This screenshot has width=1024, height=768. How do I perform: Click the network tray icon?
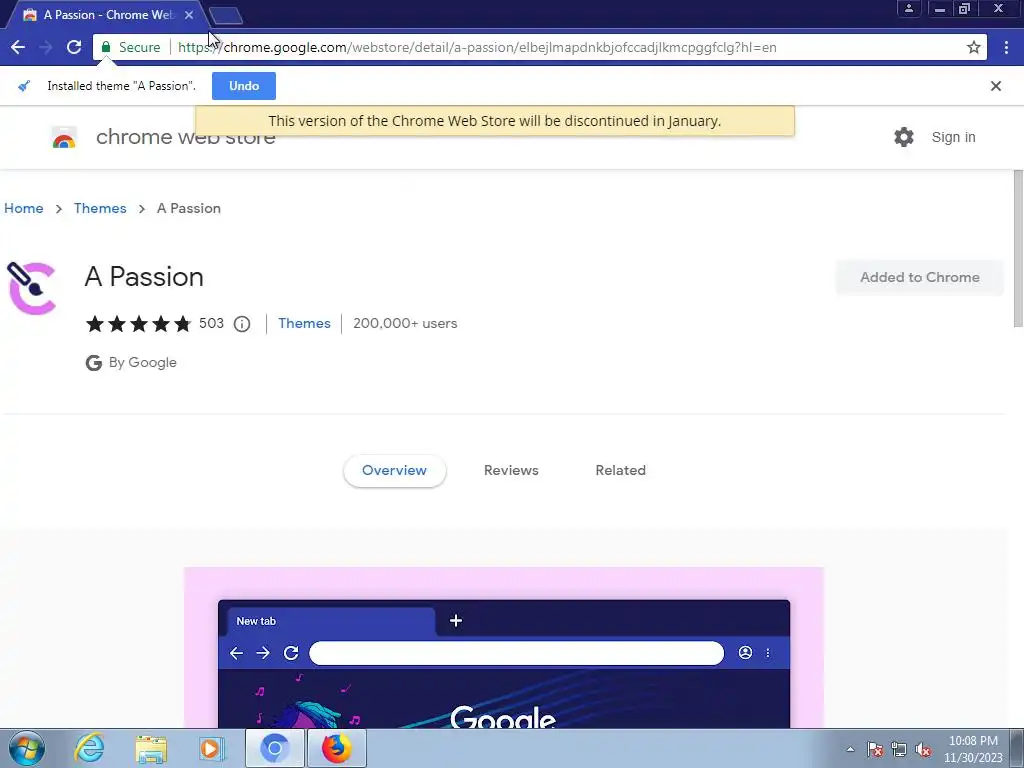point(899,749)
